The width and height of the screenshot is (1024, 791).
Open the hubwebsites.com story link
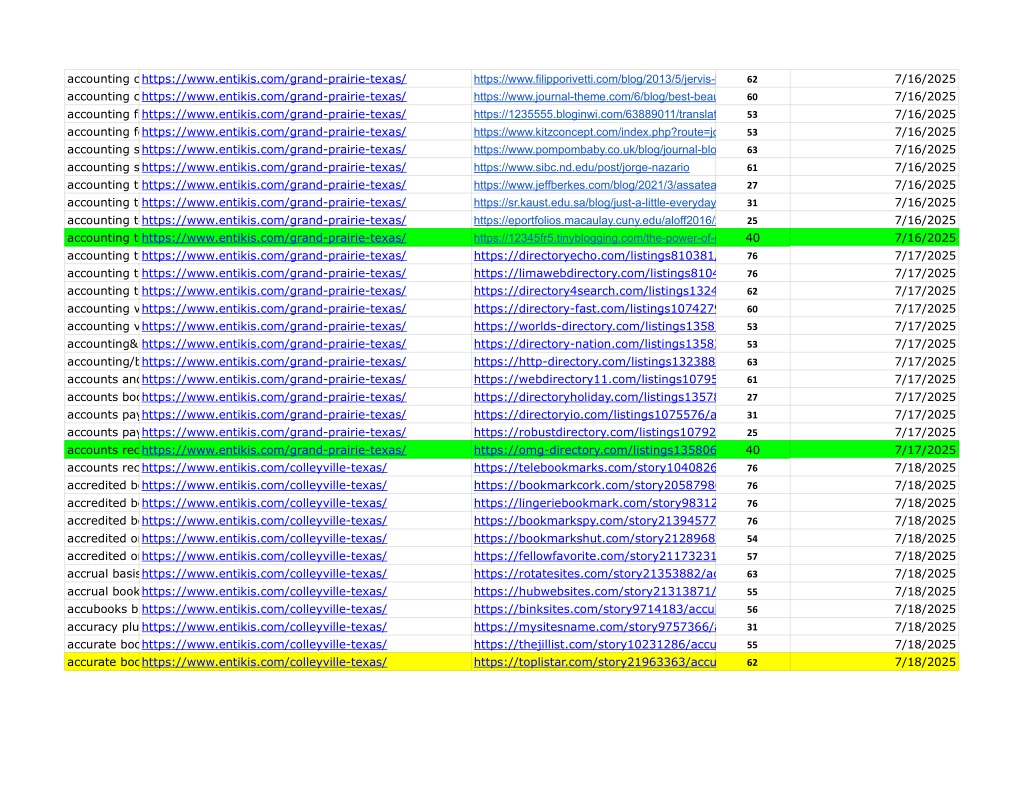(x=594, y=590)
